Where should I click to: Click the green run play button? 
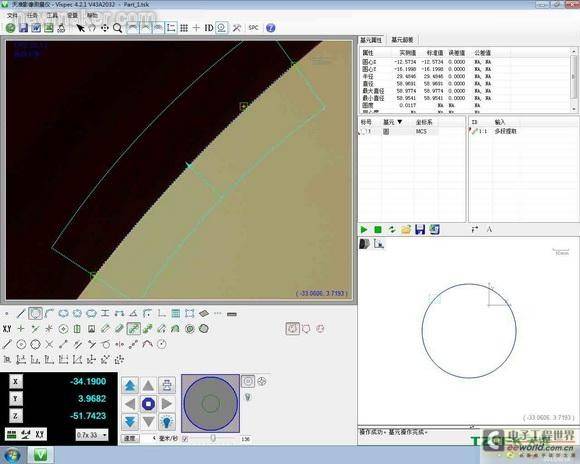tap(364, 230)
